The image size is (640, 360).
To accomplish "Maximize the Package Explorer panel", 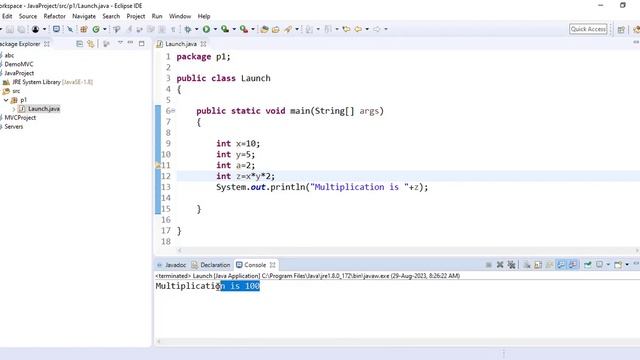I will [142, 43].
